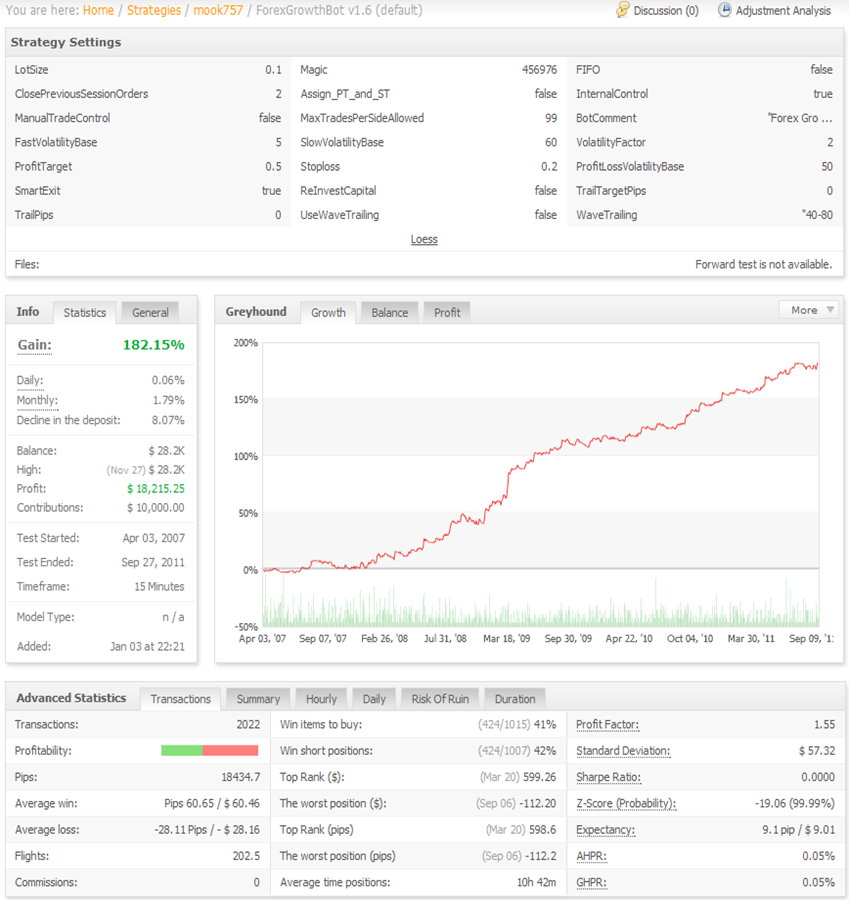
Task: Click the Monthly label in Info panel
Action: pos(37,400)
